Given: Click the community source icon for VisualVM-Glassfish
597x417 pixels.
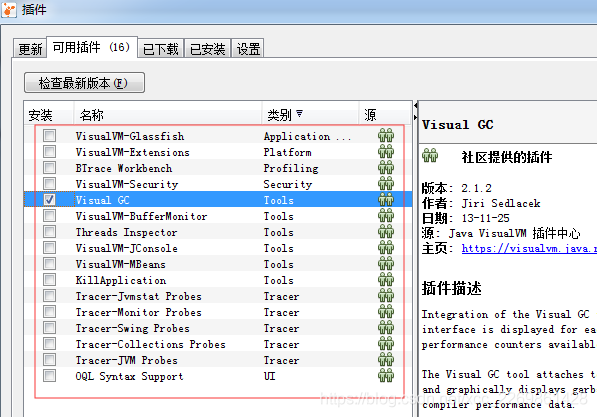Looking at the screenshot, I should coord(386,136).
